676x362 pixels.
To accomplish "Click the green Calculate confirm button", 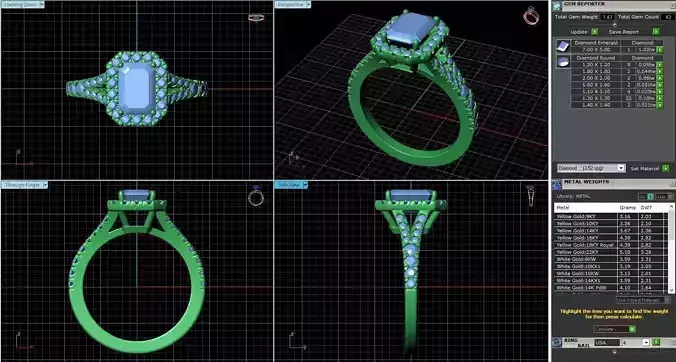I will (x=632, y=329).
